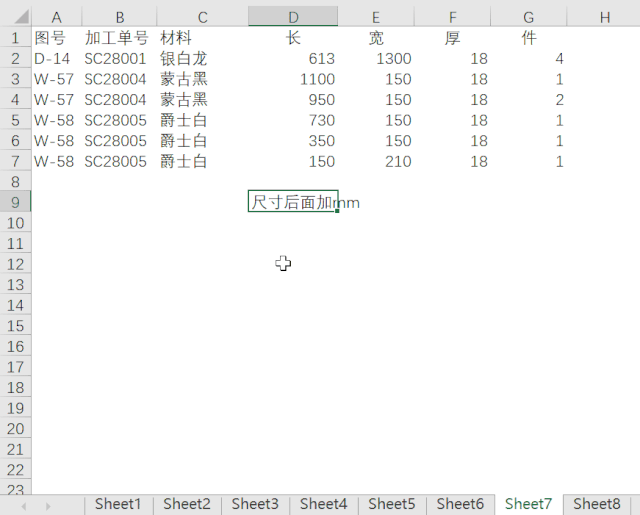Select row 14 header

pos(16,305)
